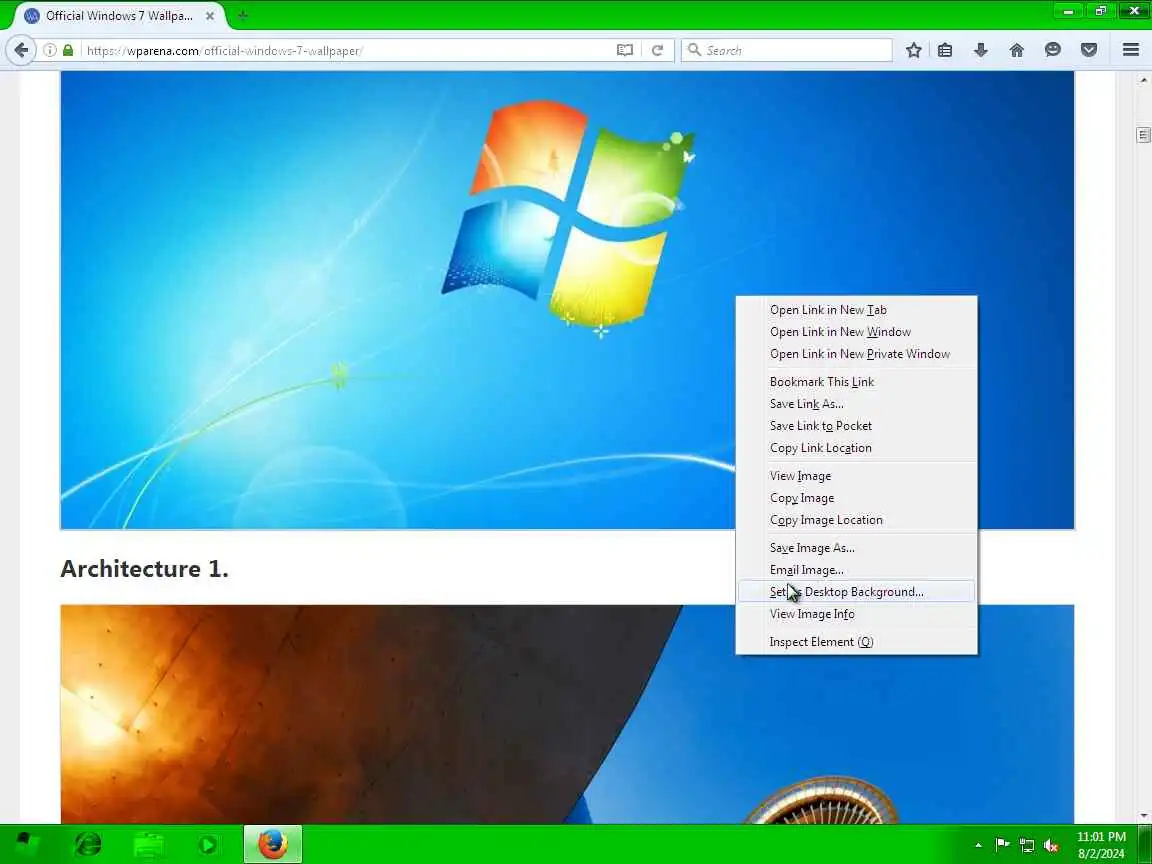The height and width of the screenshot is (864, 1152).
Task: Open Windows Media Player in taskbar
Action: 208,844
